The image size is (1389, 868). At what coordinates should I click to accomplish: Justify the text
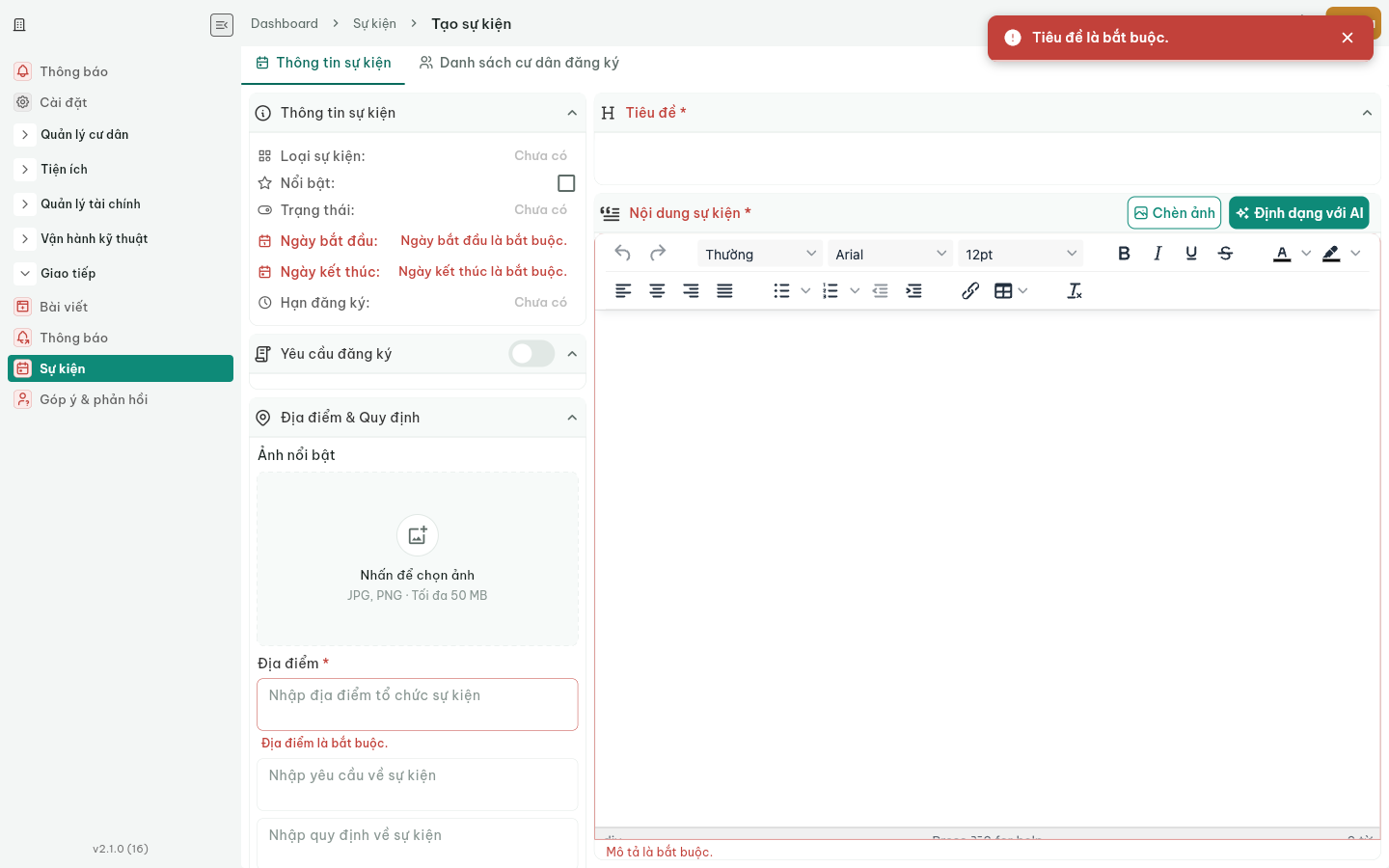[x=724, y=290]
